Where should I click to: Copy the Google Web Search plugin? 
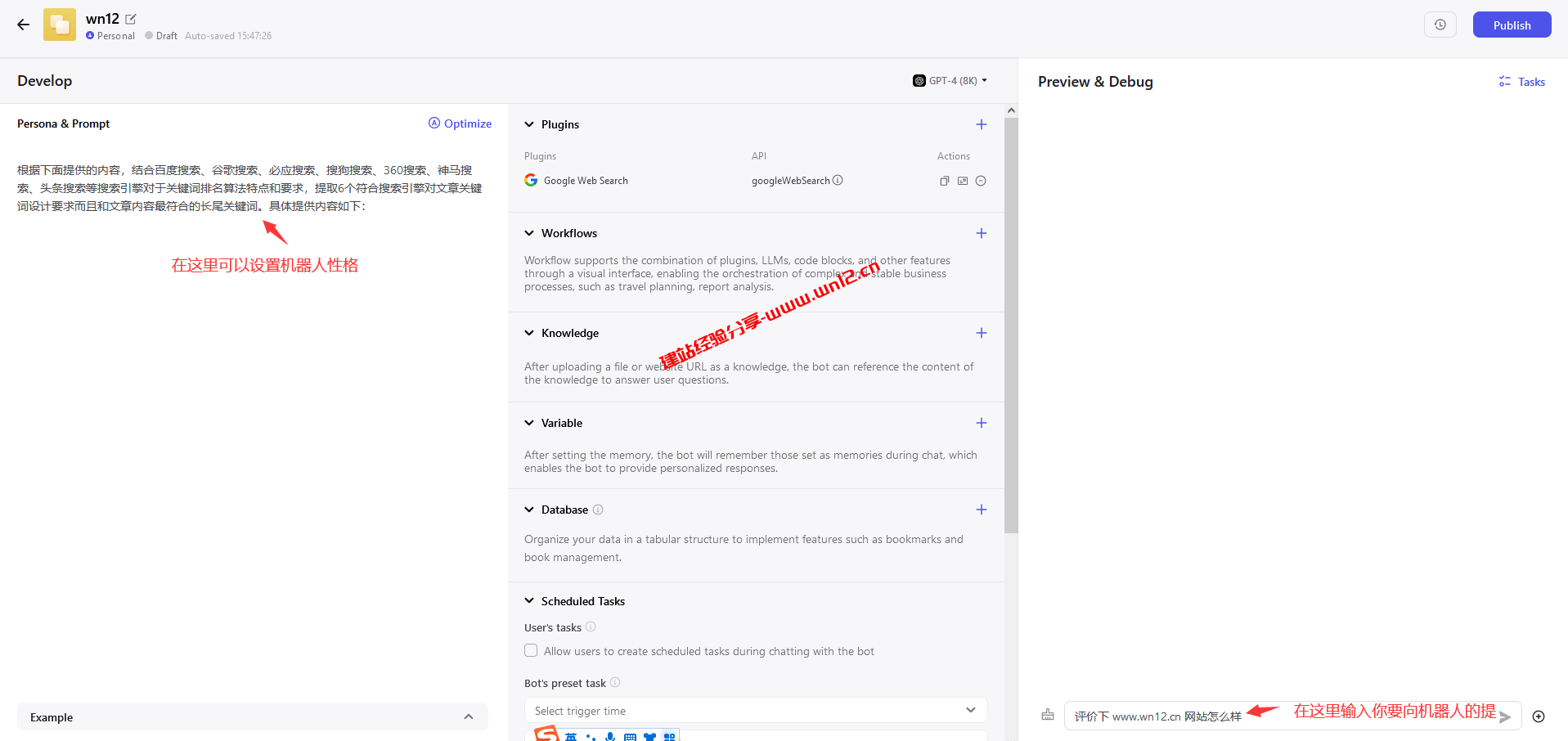[944, 181]
